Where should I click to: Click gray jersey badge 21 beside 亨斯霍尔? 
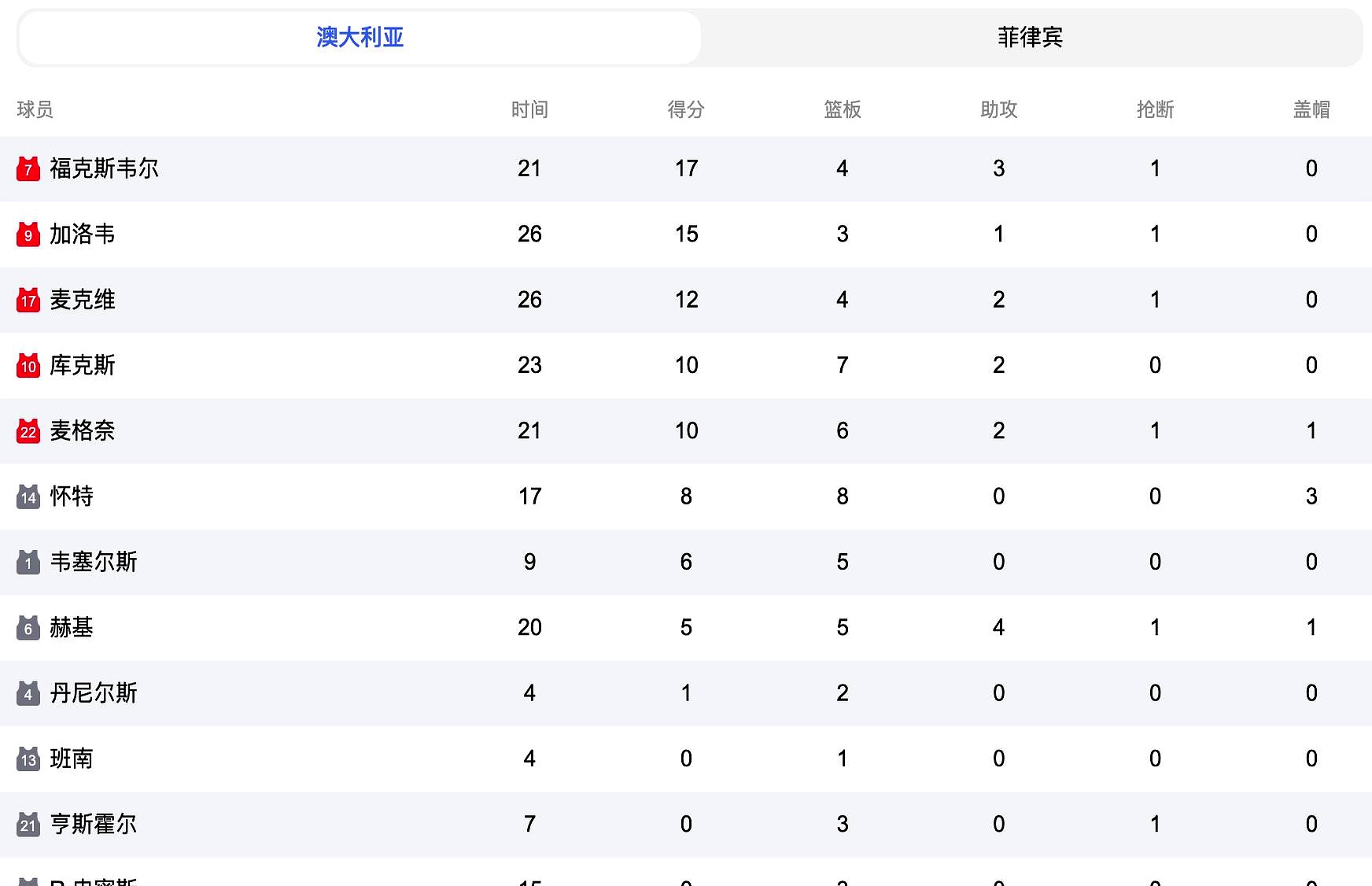(x=28, y=824)
